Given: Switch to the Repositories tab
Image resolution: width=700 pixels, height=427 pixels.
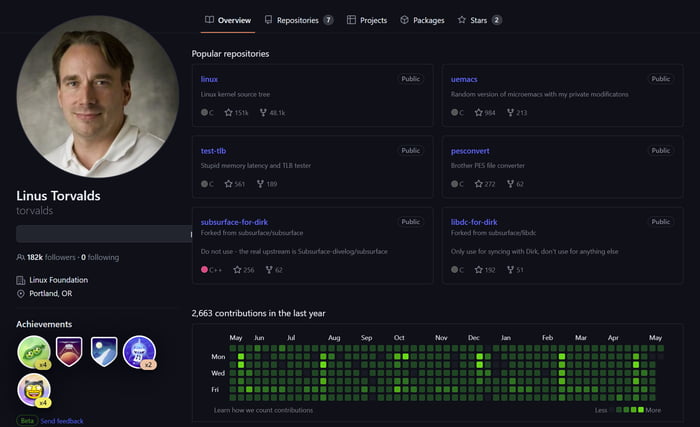Looking at the screenshot, I should [298, 19].
